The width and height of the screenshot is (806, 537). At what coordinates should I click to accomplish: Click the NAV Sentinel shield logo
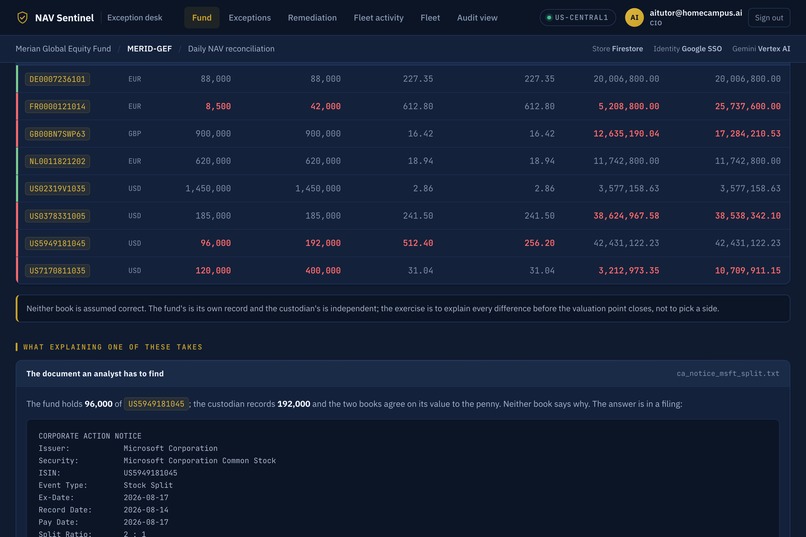(x=22, y=17)
